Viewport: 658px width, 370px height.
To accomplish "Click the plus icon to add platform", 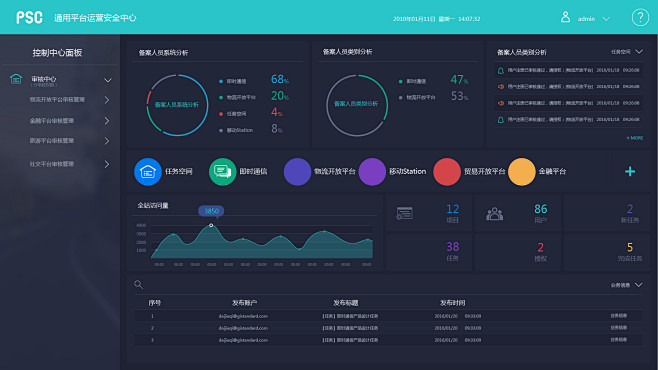I will (630, 171).
